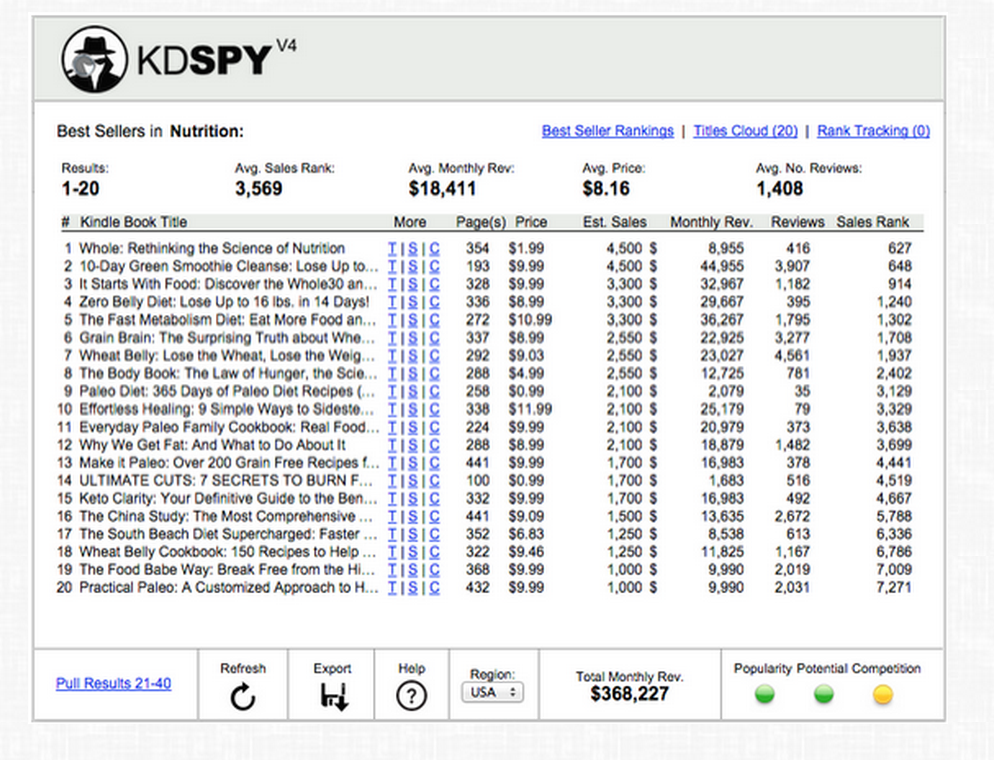Click monthly revenue 44,955 cell
The height and width of the screenshot is (760, 994).
coord(721,266)
